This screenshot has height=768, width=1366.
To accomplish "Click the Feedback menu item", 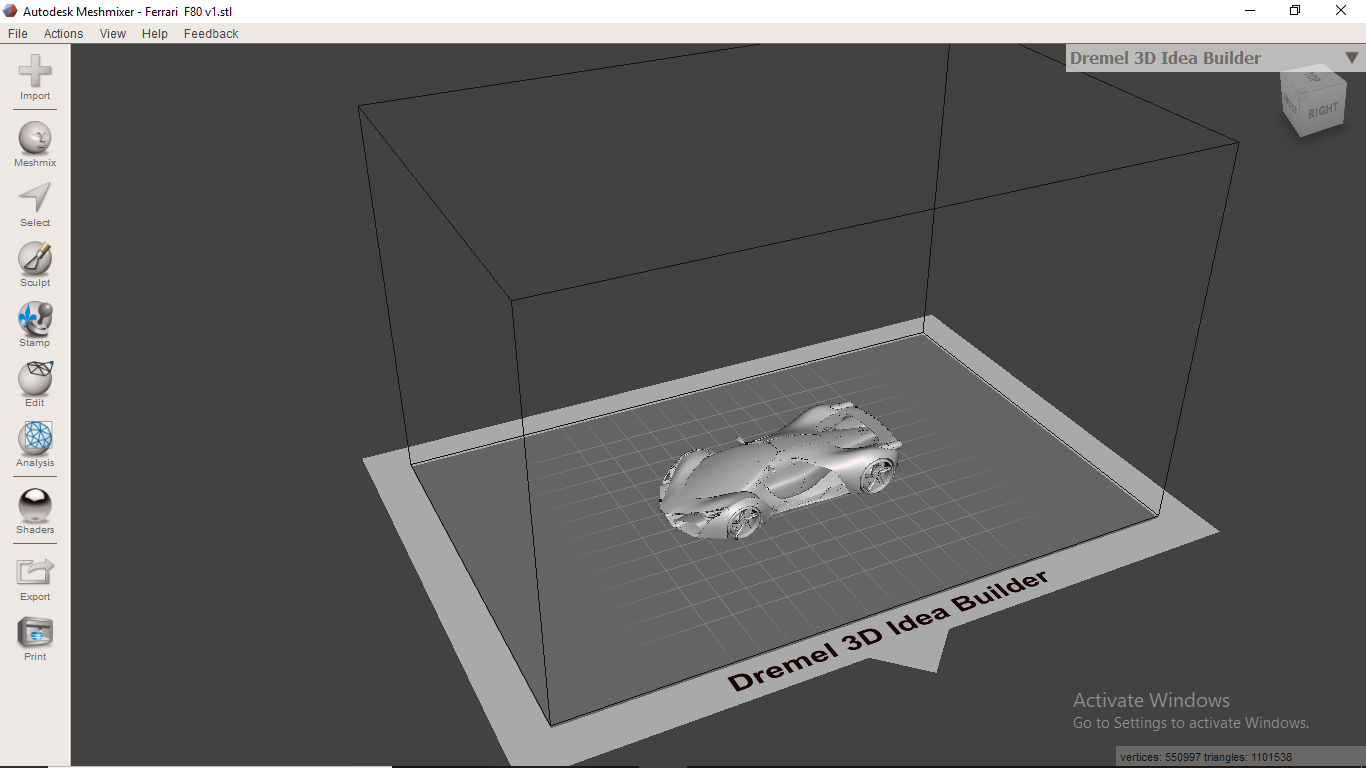I will tap(211, 33).
